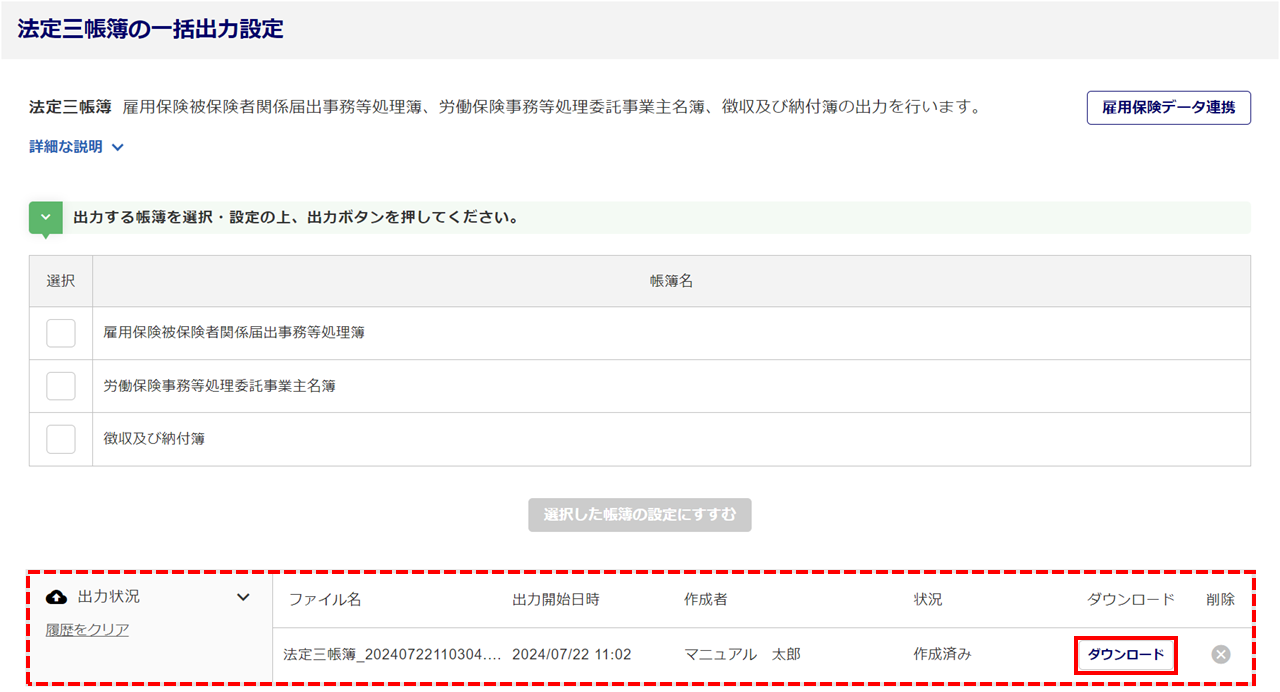Click the 状況 column header
Screen dimensions: 1280x692
pyautogui.click(x=927, y=600)
